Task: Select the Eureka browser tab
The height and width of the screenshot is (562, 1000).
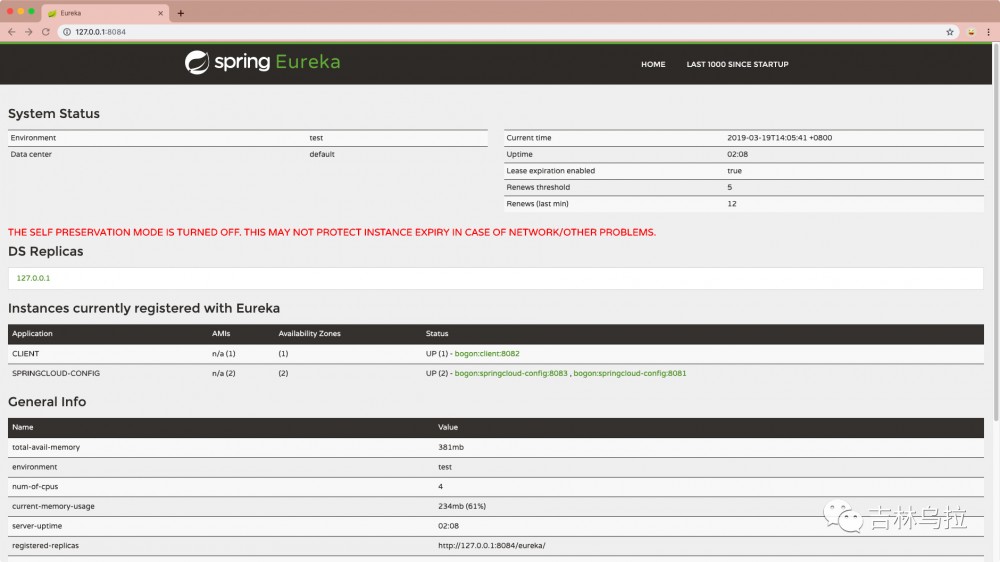Action: 105,13
